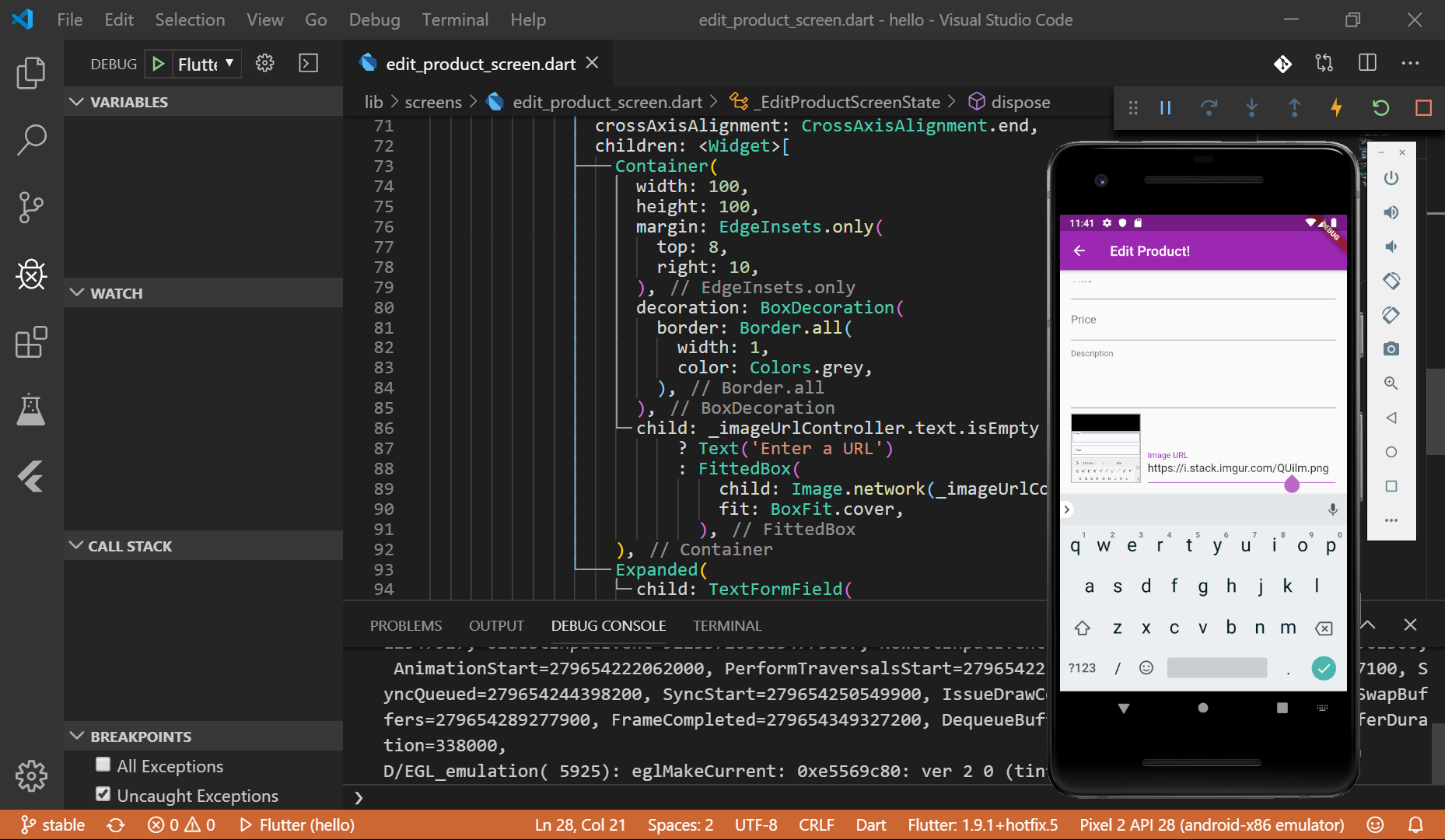Stop the debug session
Image resolution: width=1445 pixels, height=840 pixels.
coord(1423,108)
